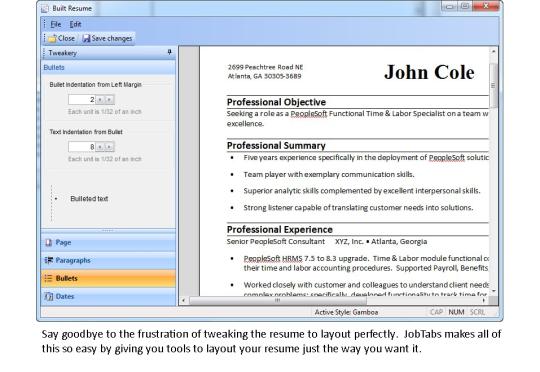This screenshot has height=372, width=540.
Task: Click the horizontal scroll right arrow
Action: tap(484, 300)
